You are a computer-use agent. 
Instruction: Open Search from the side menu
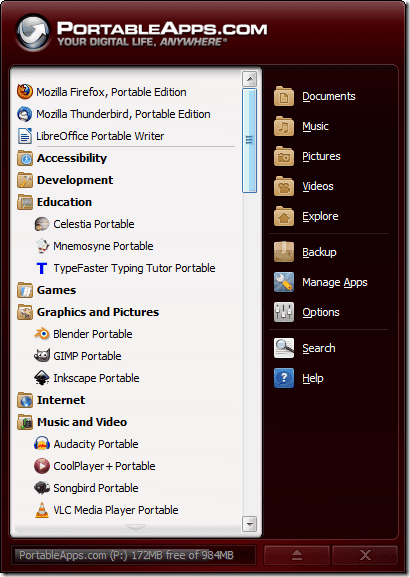pos(319,348)
